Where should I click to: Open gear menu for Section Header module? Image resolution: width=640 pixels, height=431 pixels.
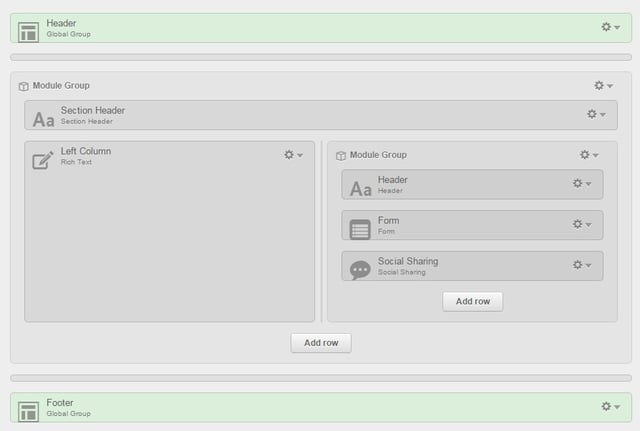(596, 114)
